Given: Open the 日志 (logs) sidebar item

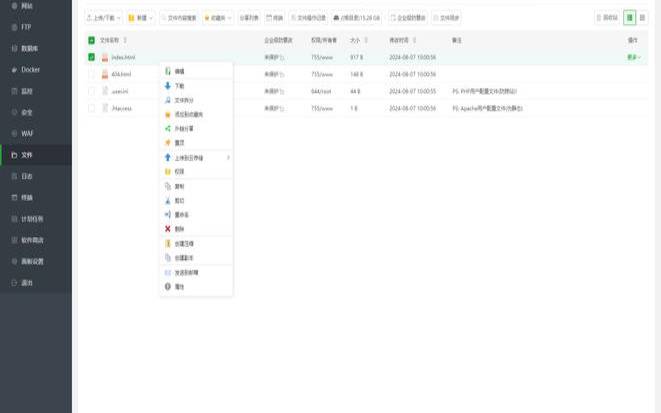Looking at the screenshot, I should pyautogui.click(x=35, y=176).
